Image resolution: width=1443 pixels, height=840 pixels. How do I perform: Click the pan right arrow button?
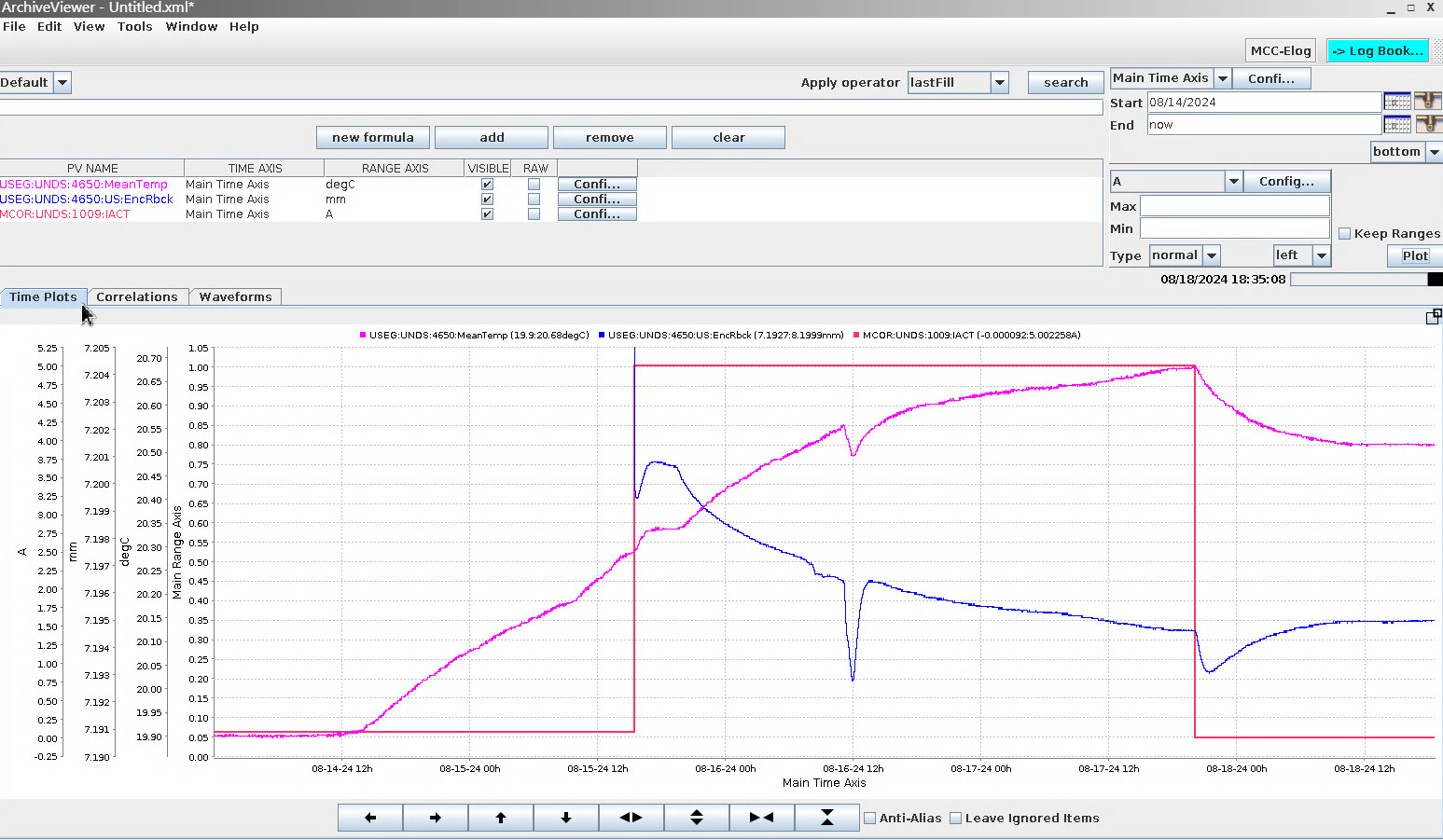pyautogui.click(x=436, y=818)
